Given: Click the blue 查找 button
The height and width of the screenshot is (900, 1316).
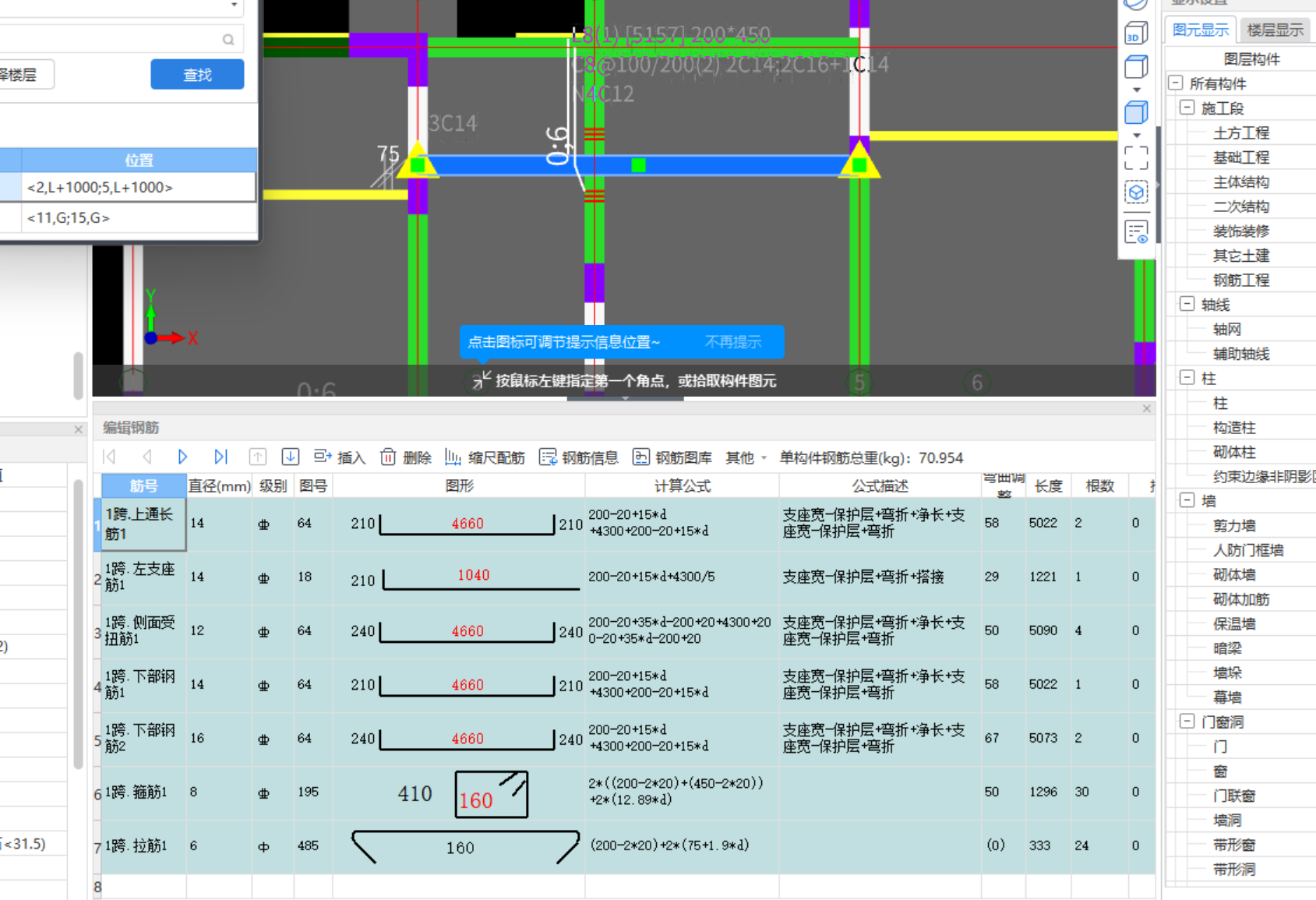Looking at the screenshot, I should click(x=197, y=75).
